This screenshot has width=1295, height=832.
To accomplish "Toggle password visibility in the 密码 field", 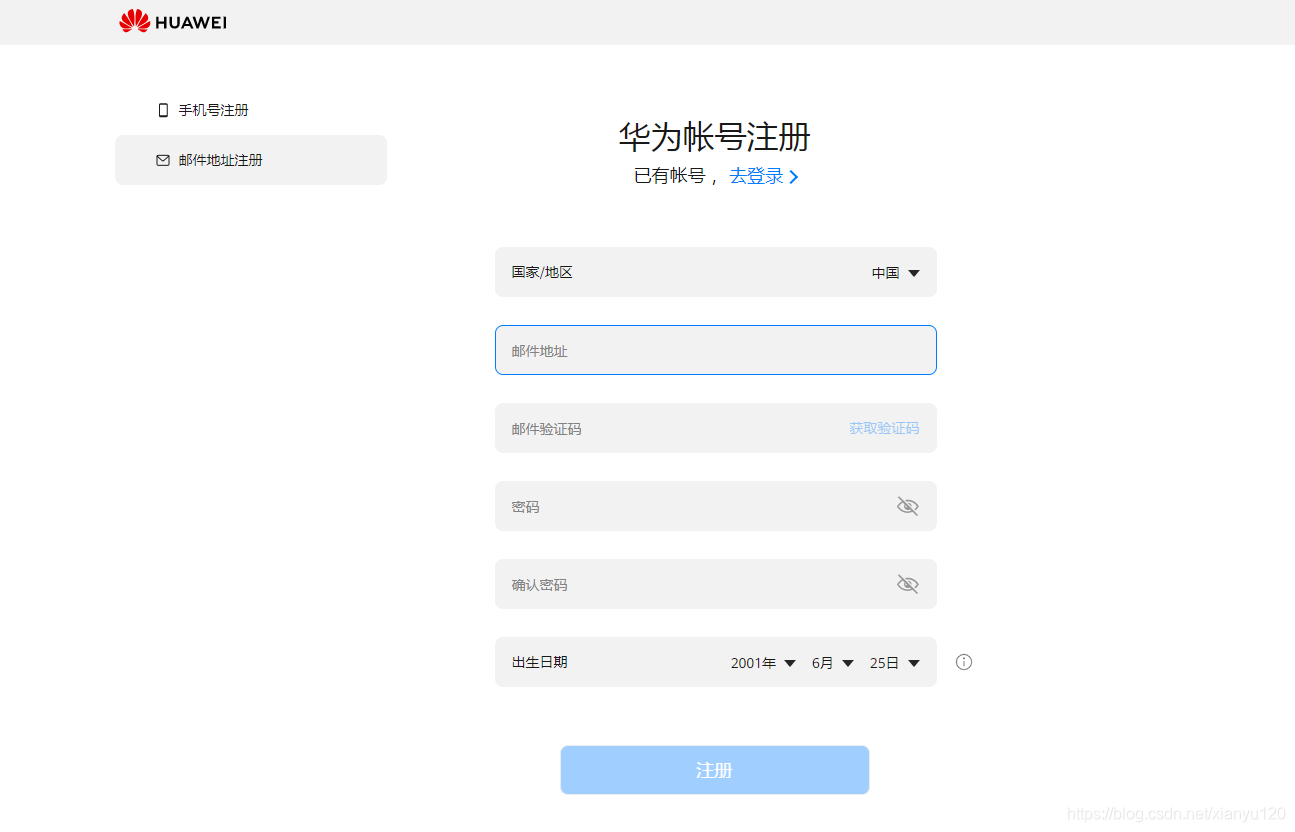I will [907, 506].
